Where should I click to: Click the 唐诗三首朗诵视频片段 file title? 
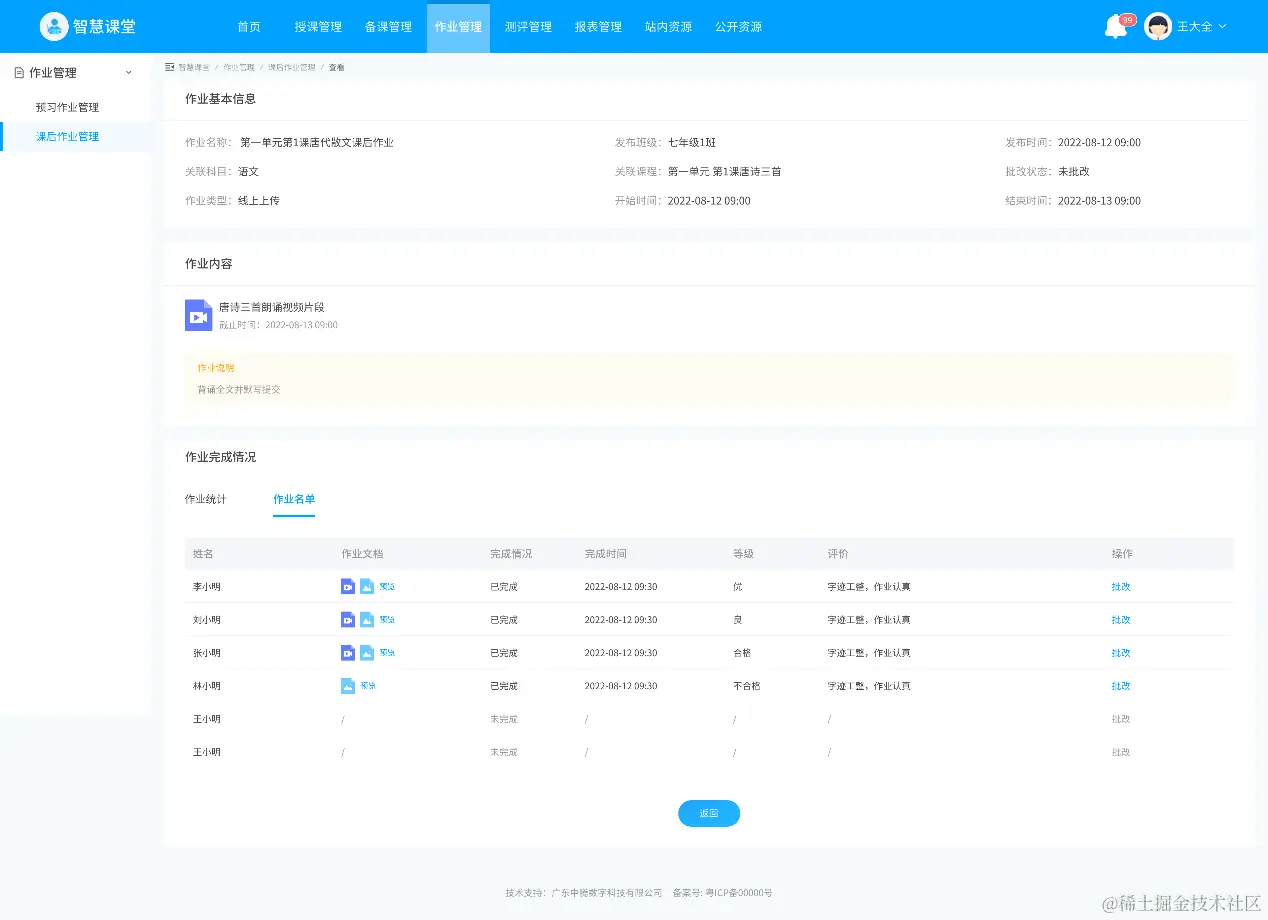(272, 307)
